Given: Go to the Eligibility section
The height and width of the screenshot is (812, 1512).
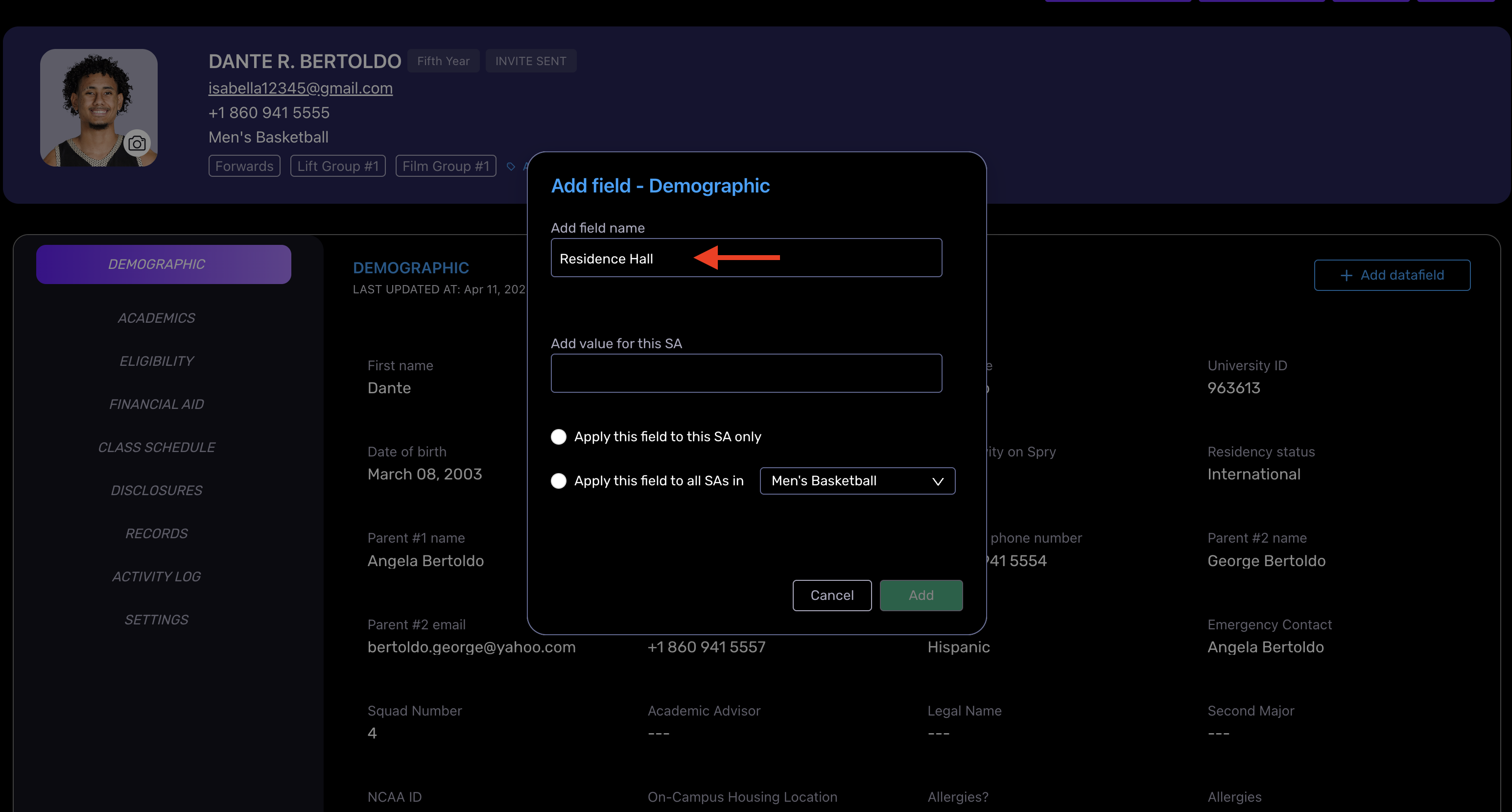Looking at the screenshot, I should (156, 361).
